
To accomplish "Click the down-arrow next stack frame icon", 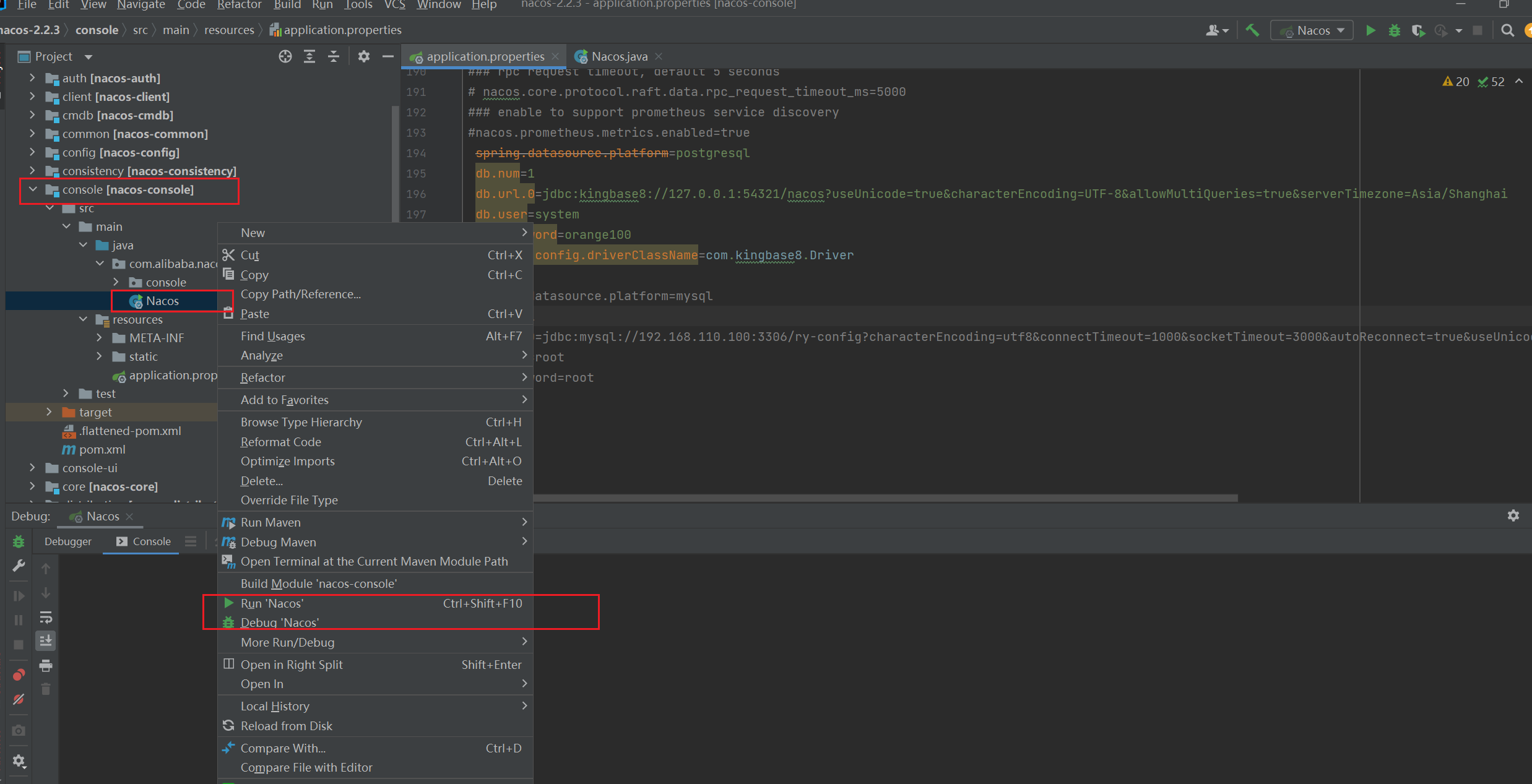I will [46, 593].
